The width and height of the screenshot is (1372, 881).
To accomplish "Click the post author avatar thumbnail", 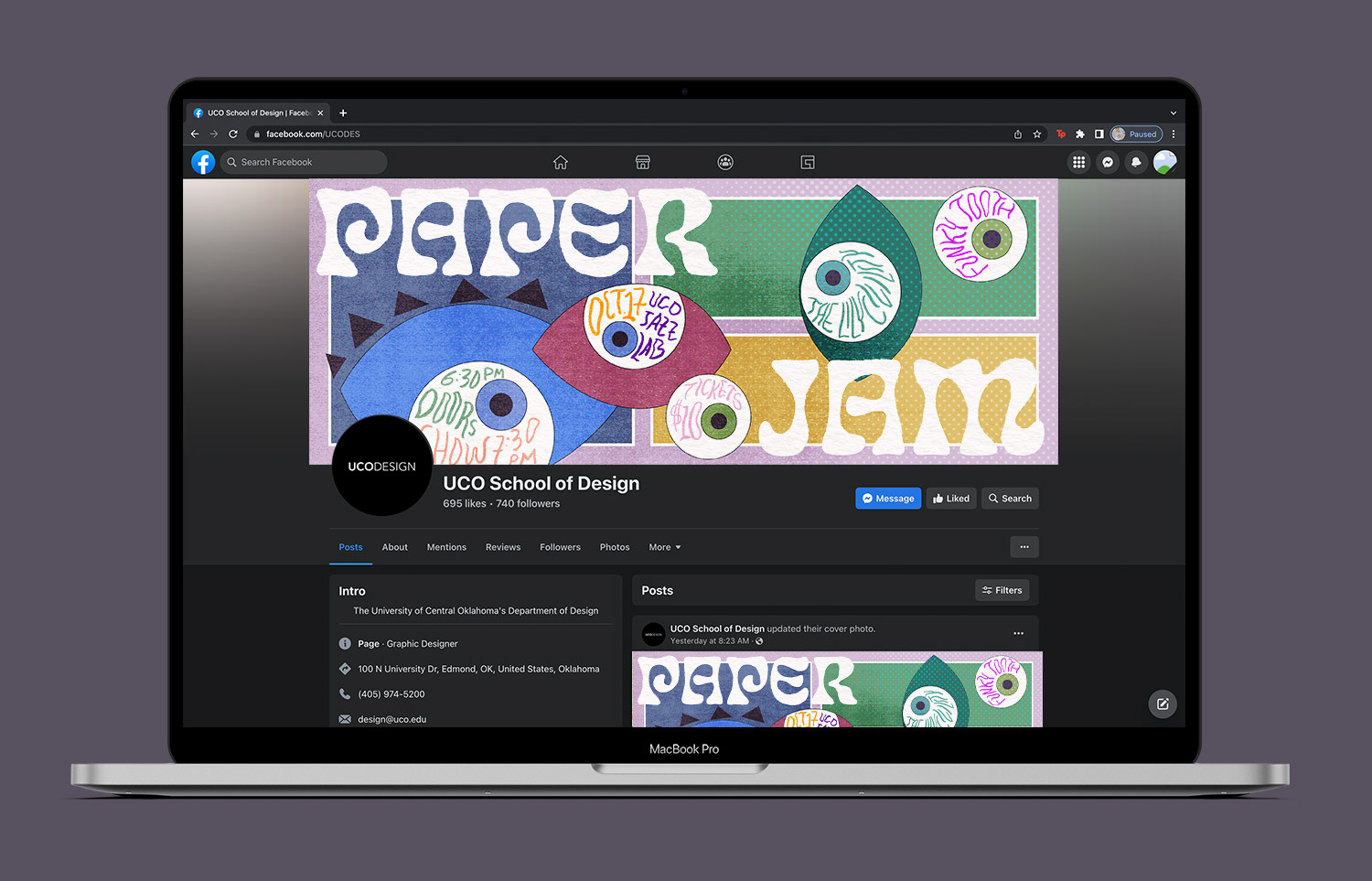I will [653, 634].
